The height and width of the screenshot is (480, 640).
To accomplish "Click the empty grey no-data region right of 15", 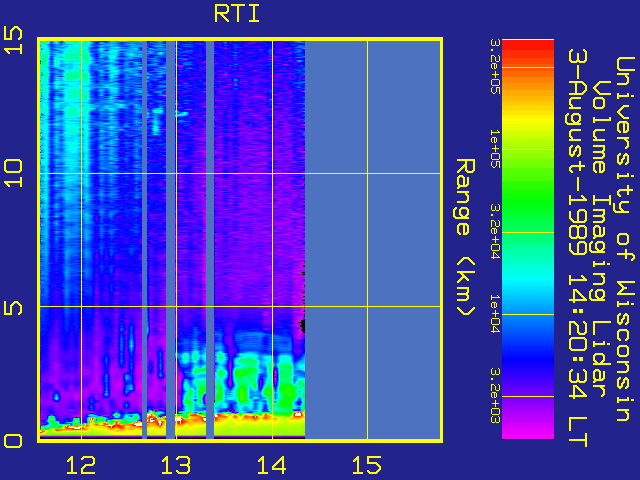I will 404,240.
